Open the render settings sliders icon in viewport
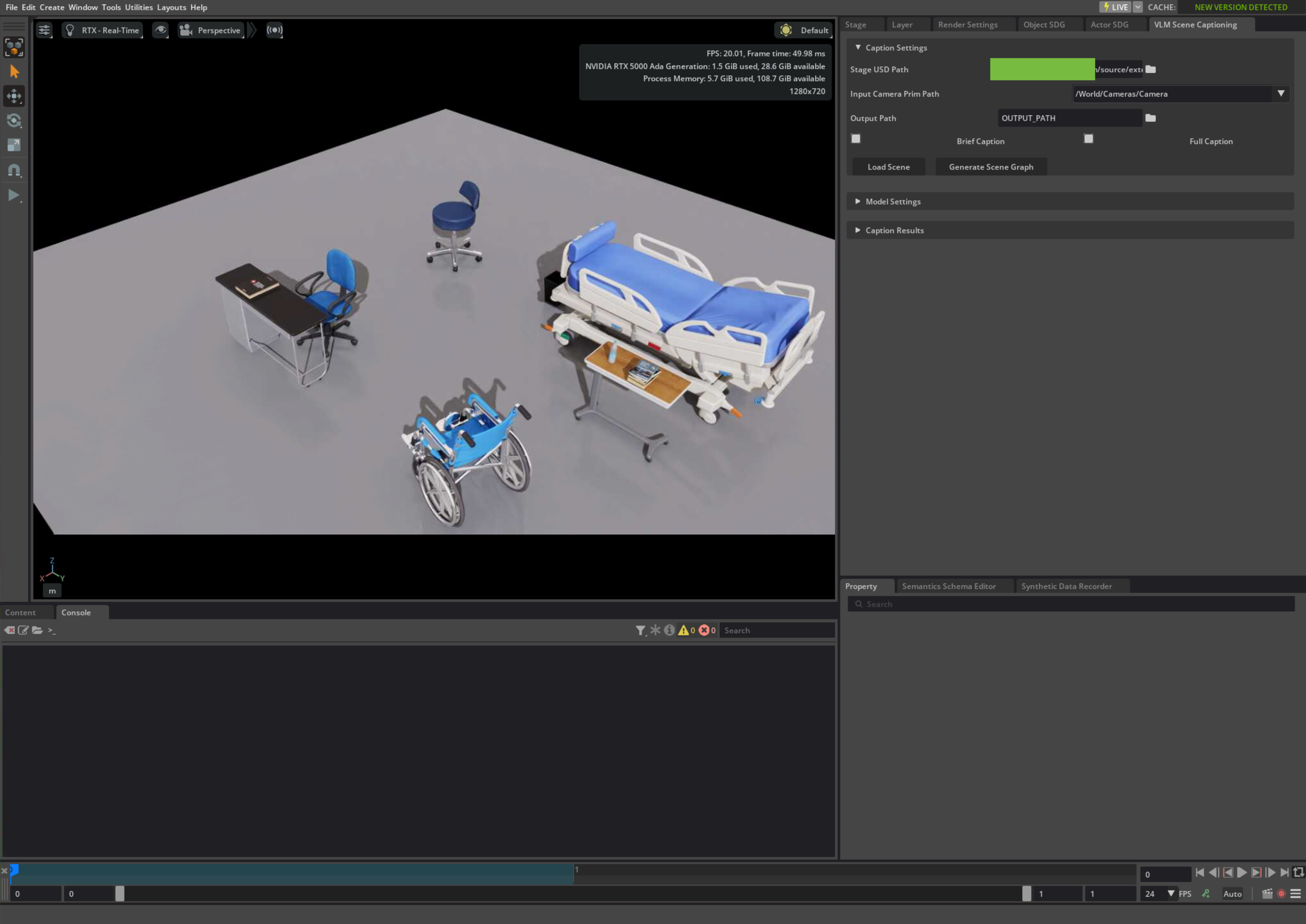Viewport: 1306px width, 924px height. [44, 29]
